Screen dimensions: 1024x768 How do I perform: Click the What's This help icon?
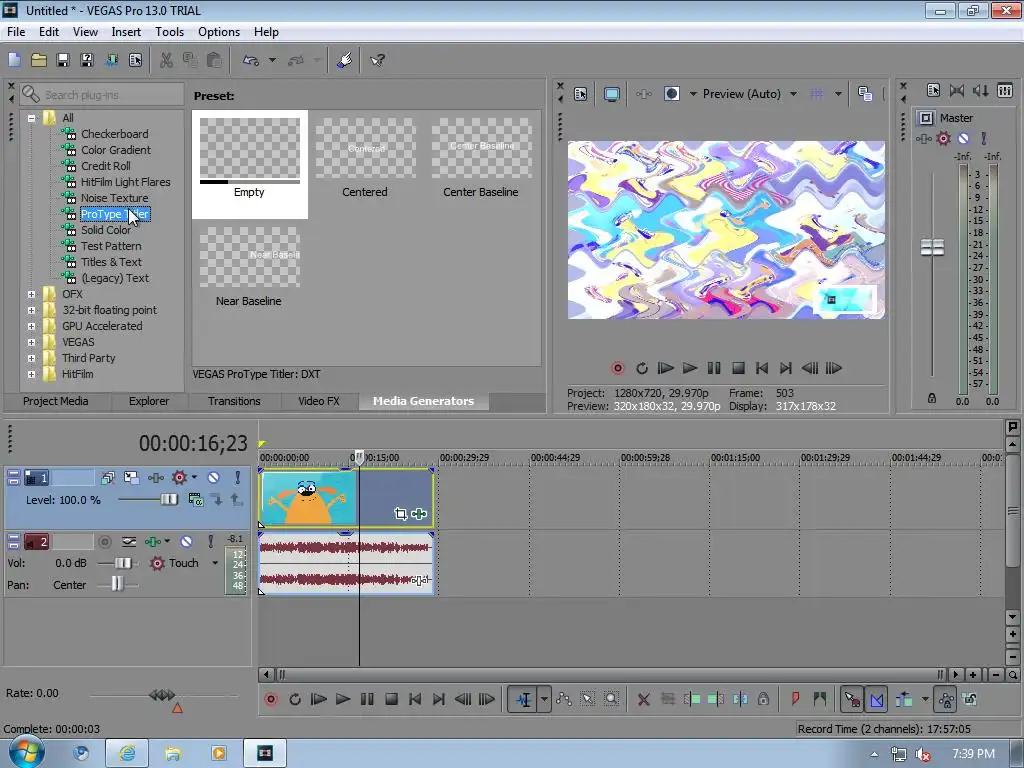pos(377,60)
